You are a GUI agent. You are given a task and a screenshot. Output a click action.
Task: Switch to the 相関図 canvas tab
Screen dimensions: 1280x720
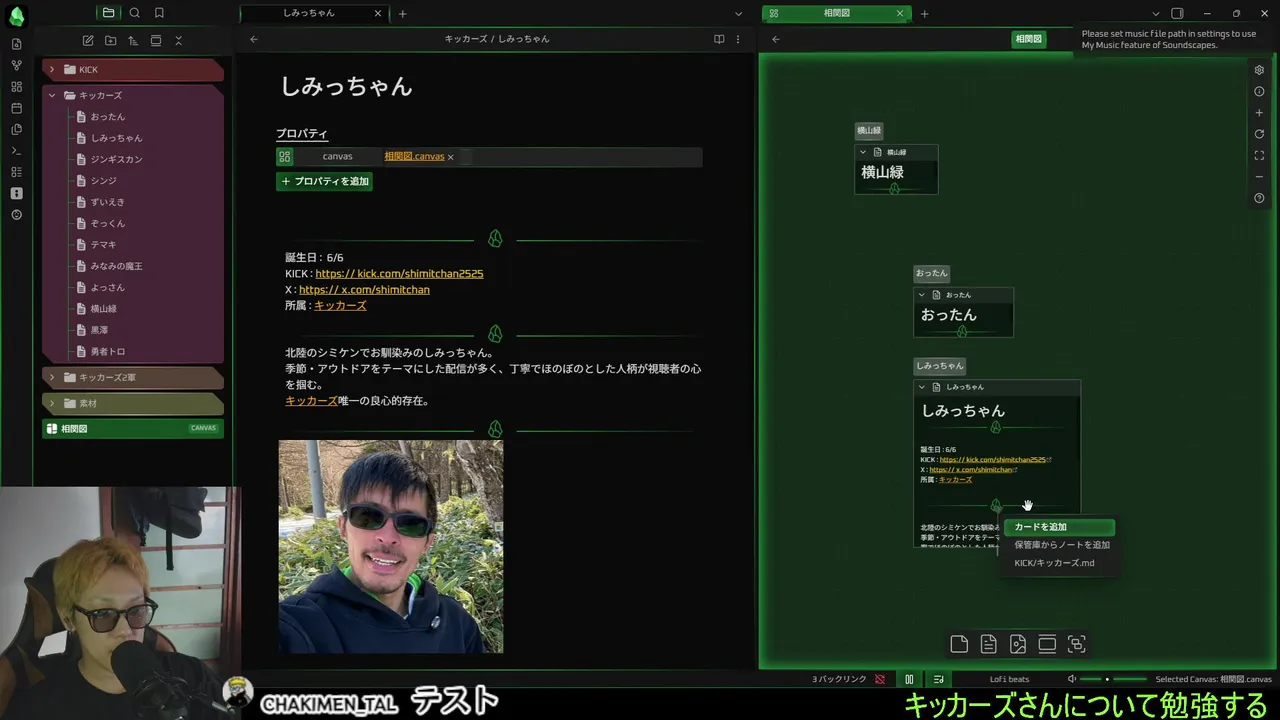(x=835, y=13)
